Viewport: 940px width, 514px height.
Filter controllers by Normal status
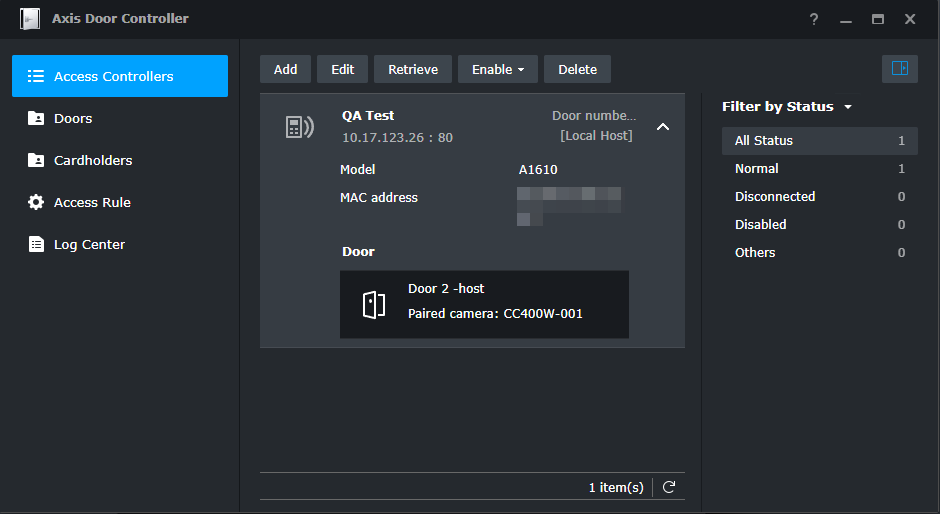[820, 169]
